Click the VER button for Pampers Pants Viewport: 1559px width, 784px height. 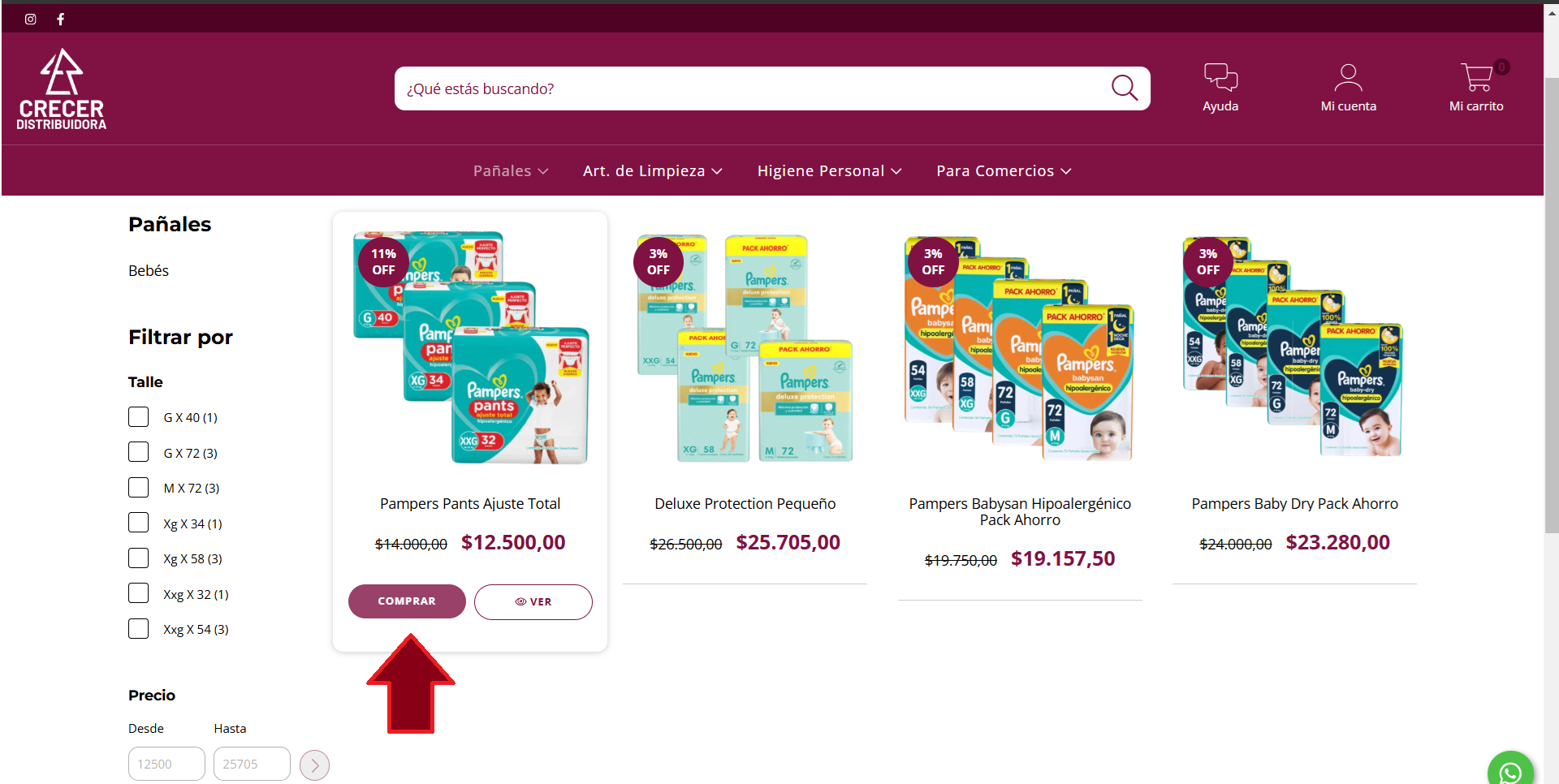coord(533,601)
